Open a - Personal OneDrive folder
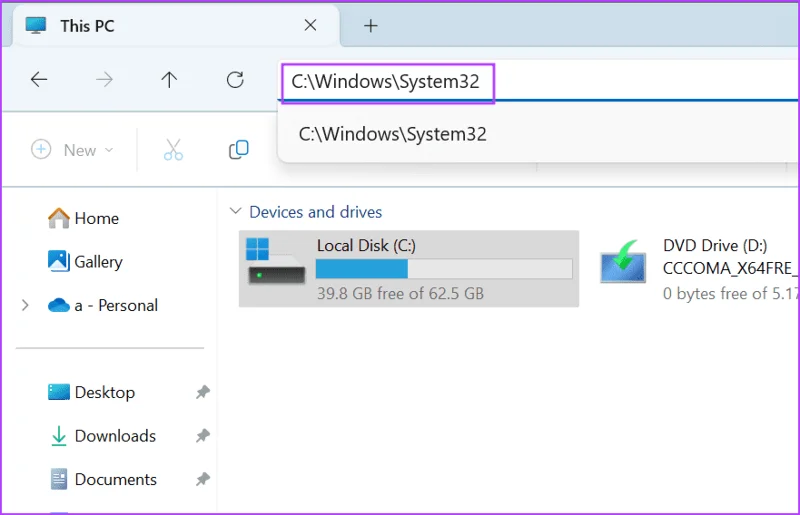800x515 pixels. click(103, 305)
